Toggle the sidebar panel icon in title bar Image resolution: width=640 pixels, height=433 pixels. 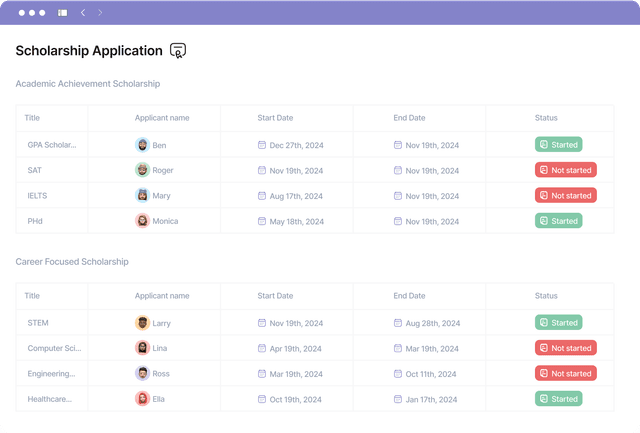[63, 13]
